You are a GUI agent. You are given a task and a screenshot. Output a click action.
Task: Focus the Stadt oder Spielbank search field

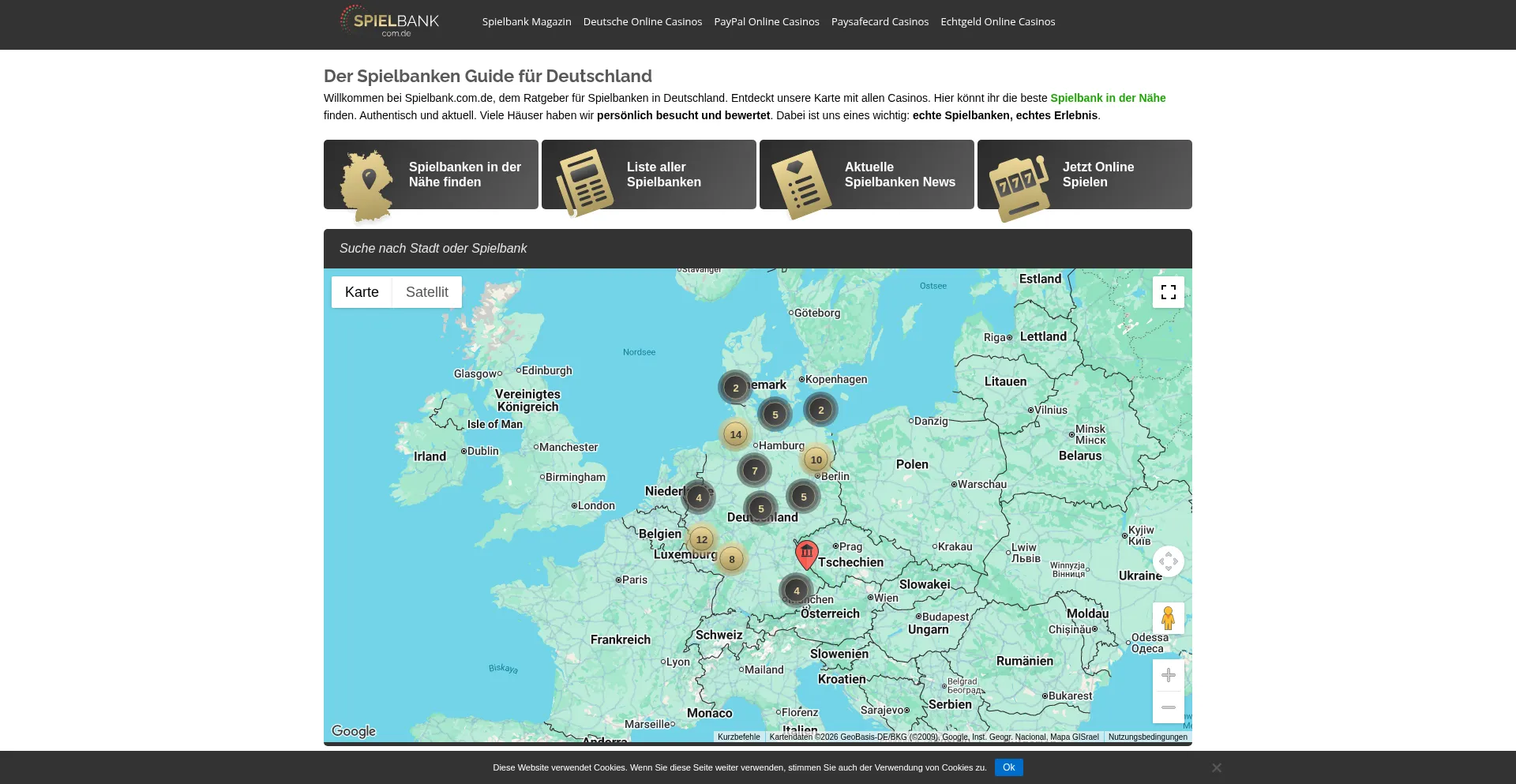pyautogui.click(x=758, y=249)
